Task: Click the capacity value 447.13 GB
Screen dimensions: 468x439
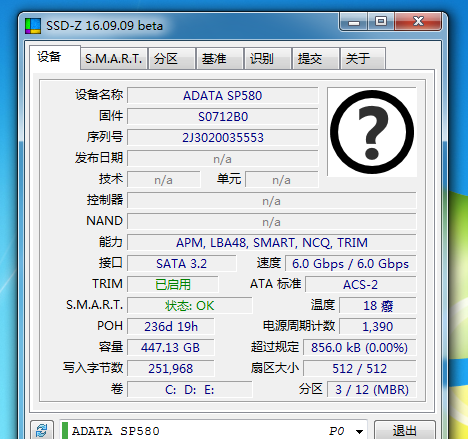Action: coord(171,348)
